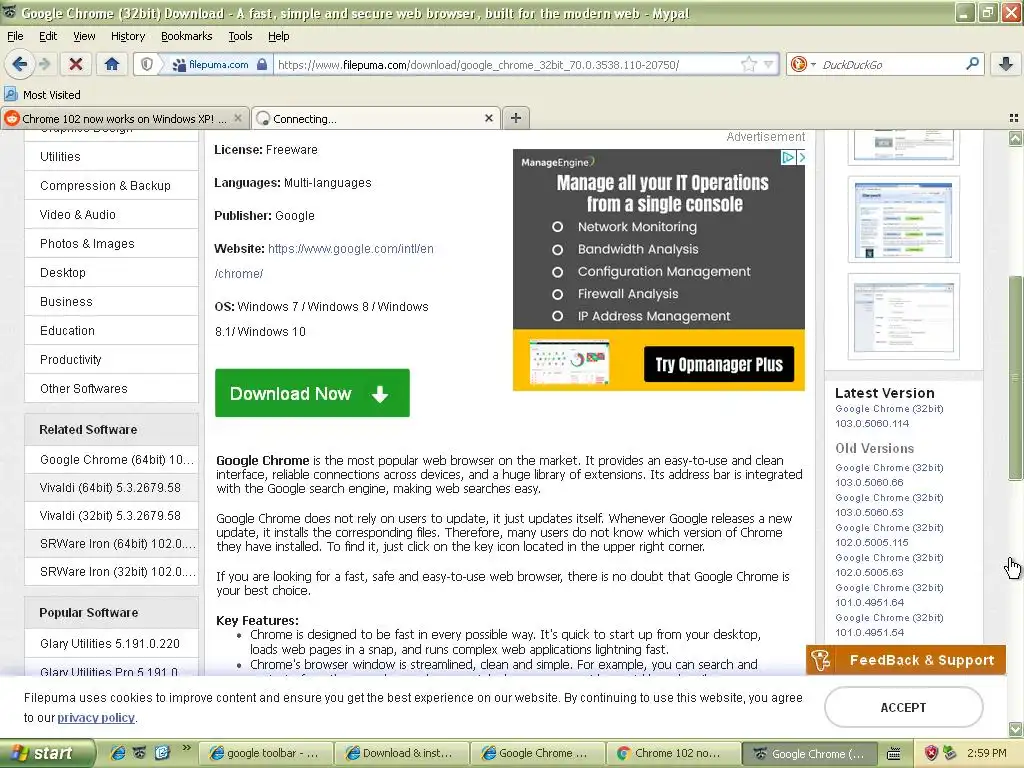Open Utilities category
Image resolution: width=1024 pixels, height=768 pixels.
(111, 157)
